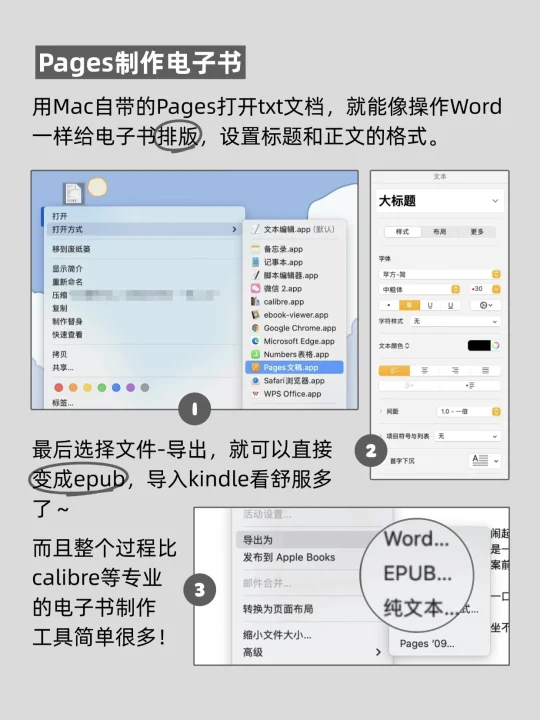
Task: Click 制作替身 in the context menu
Action: [x=145, y=321]
